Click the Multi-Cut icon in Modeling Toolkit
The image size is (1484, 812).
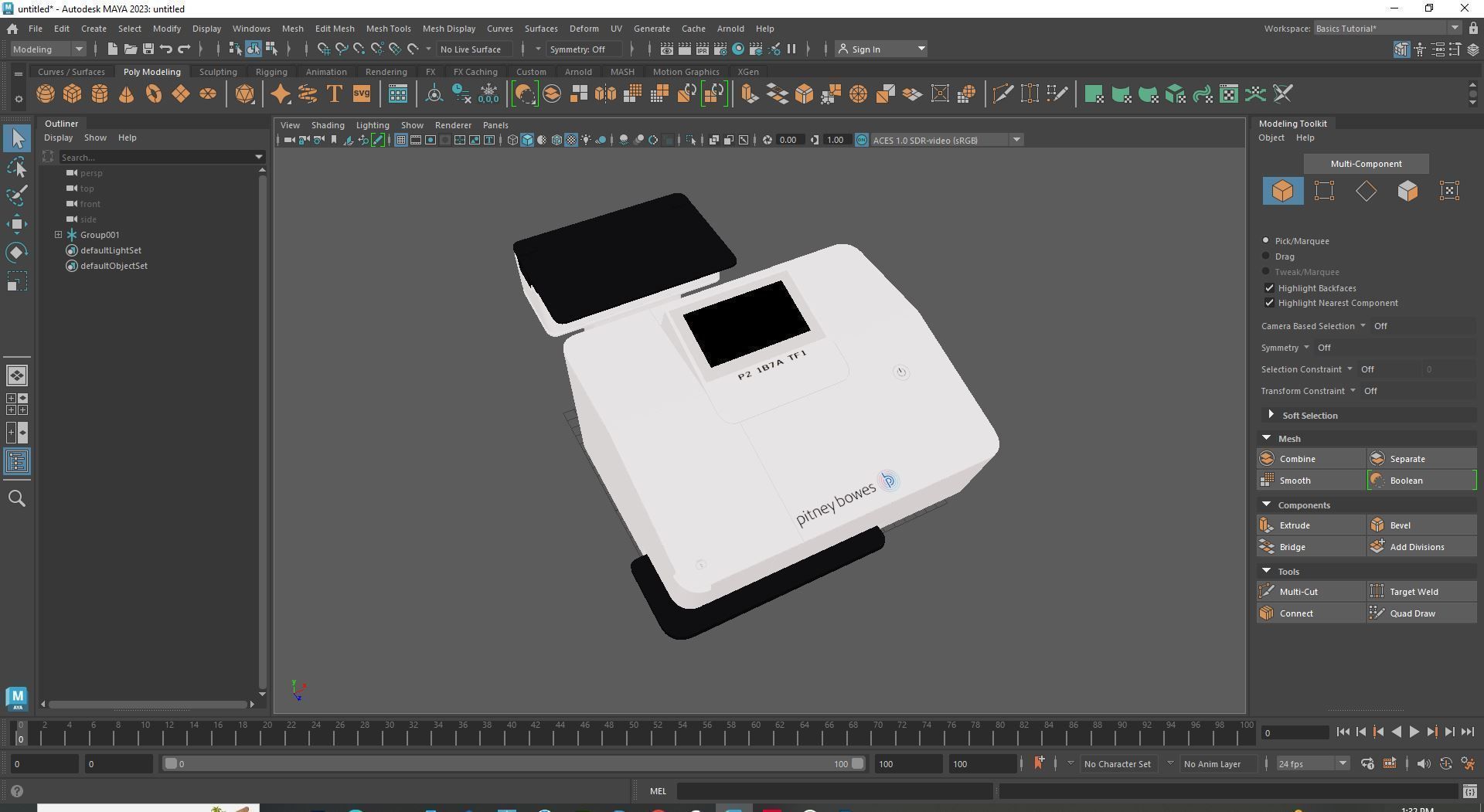pos(1267,592)
